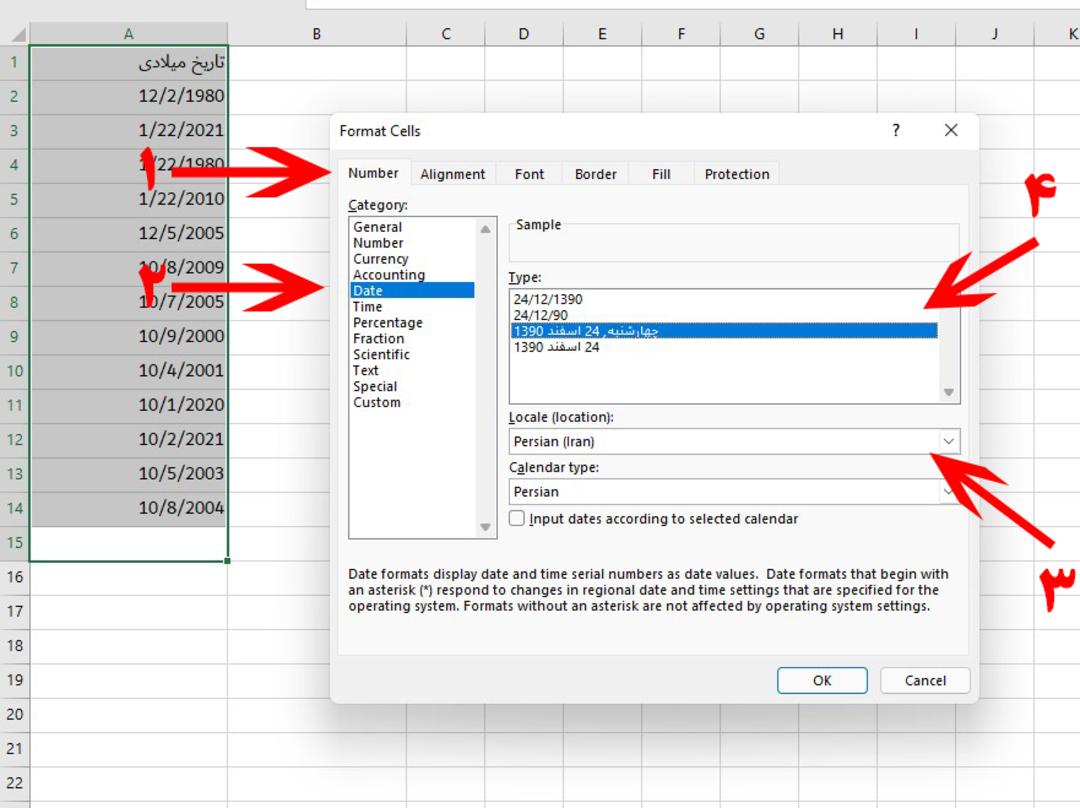This screenshot has height=808, width=1080.
Task: Select the Time category
Action: click(368, 307)
